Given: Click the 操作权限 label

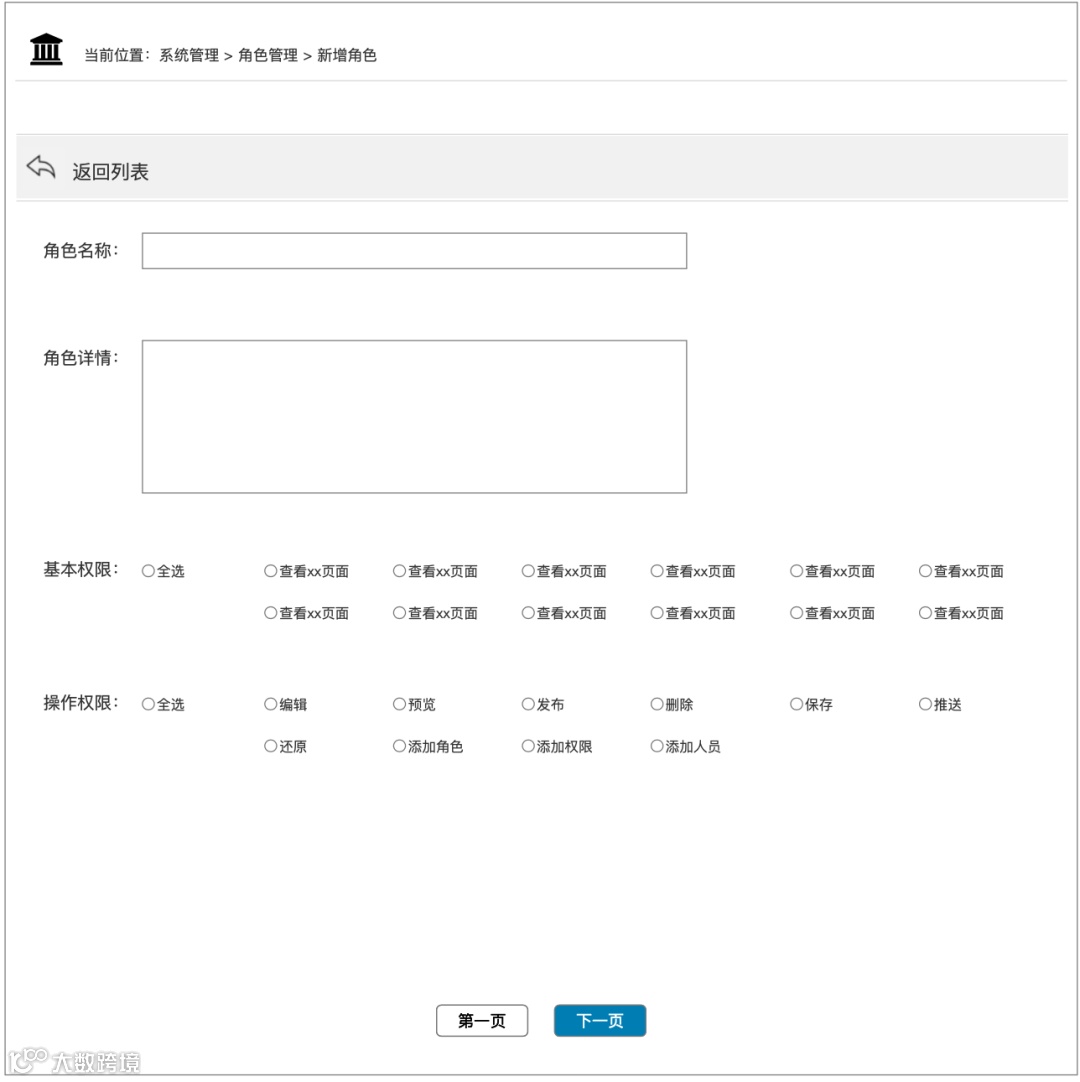Looking at the screenshot, I should pos(81,702).
